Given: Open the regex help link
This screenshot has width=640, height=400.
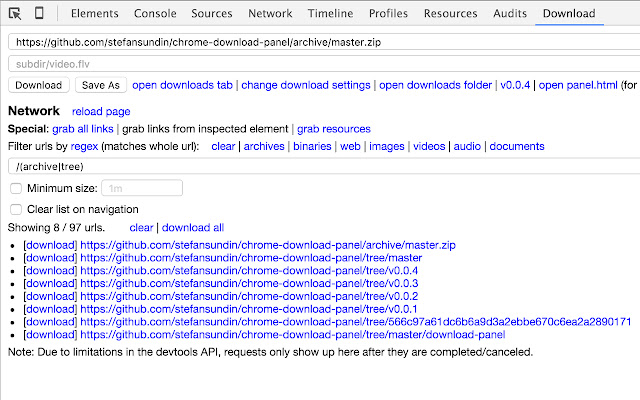Looking at the screenshot, I should [x=84, y=147].
